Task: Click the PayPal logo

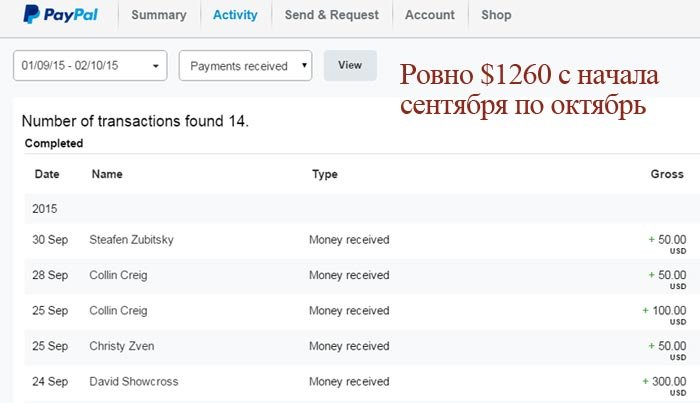Action: [x=60, y=15]
